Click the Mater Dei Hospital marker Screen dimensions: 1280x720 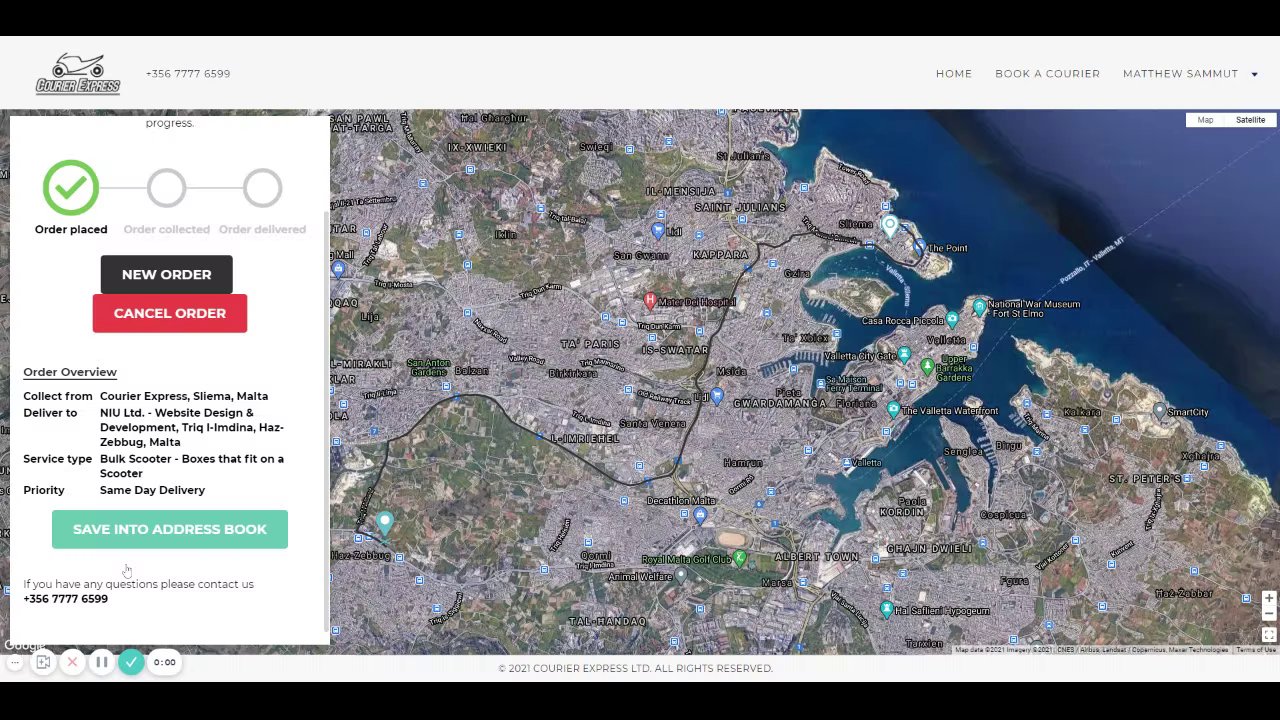650,300
